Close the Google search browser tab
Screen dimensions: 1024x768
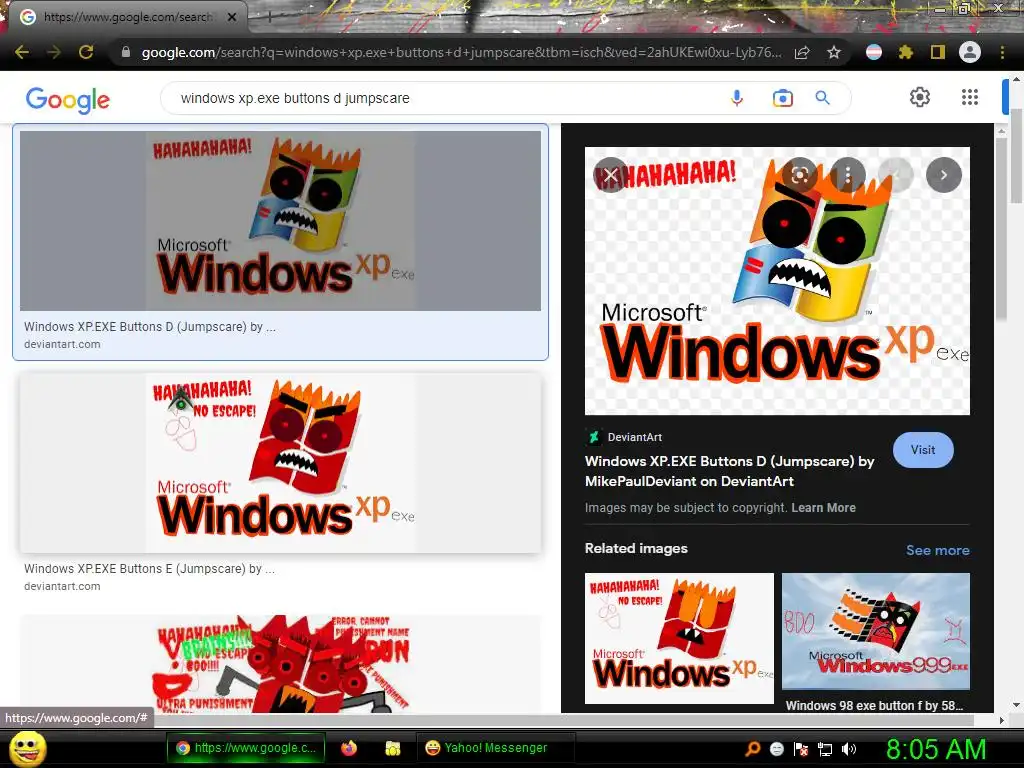[x=232, y=17]
